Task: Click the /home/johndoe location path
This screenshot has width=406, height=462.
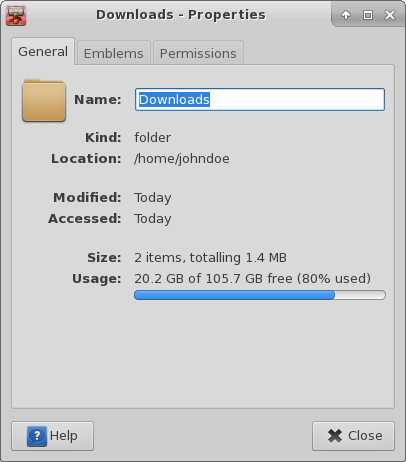Action: (182, 159)
